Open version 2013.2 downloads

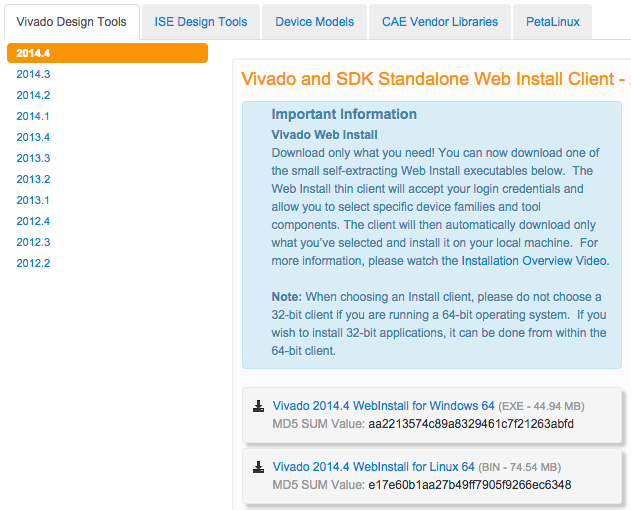coord(33,179)
